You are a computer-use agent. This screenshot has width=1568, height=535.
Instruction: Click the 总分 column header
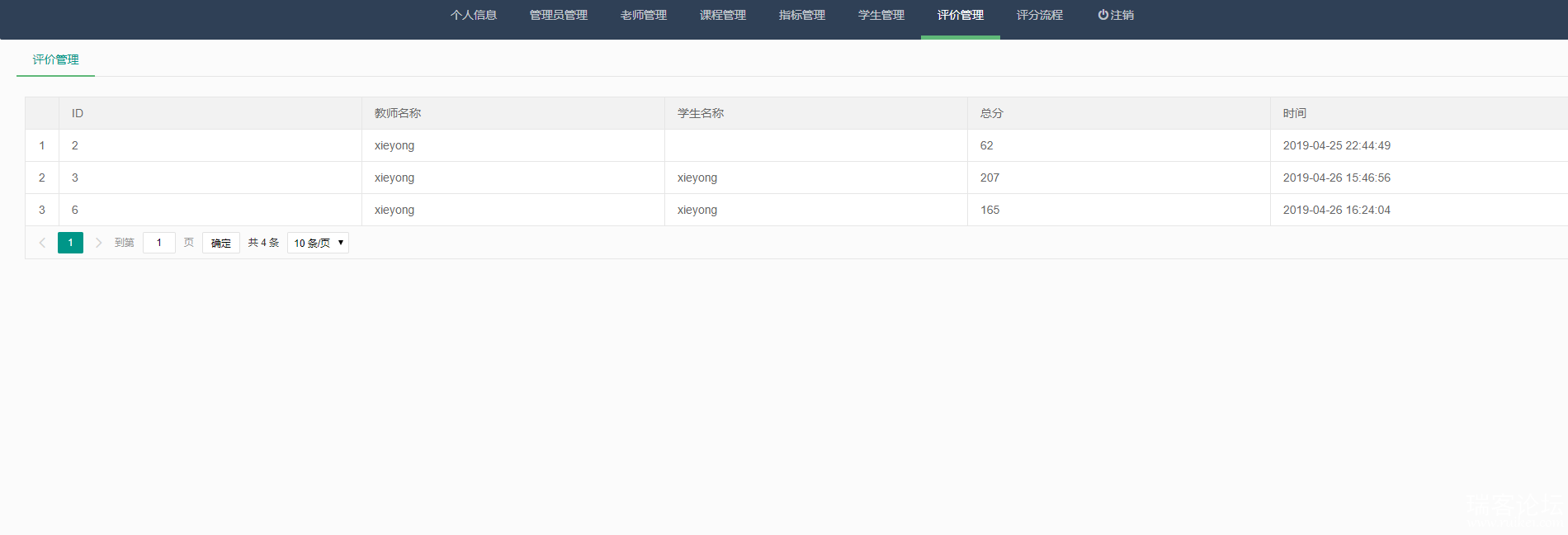click(992, 113)
